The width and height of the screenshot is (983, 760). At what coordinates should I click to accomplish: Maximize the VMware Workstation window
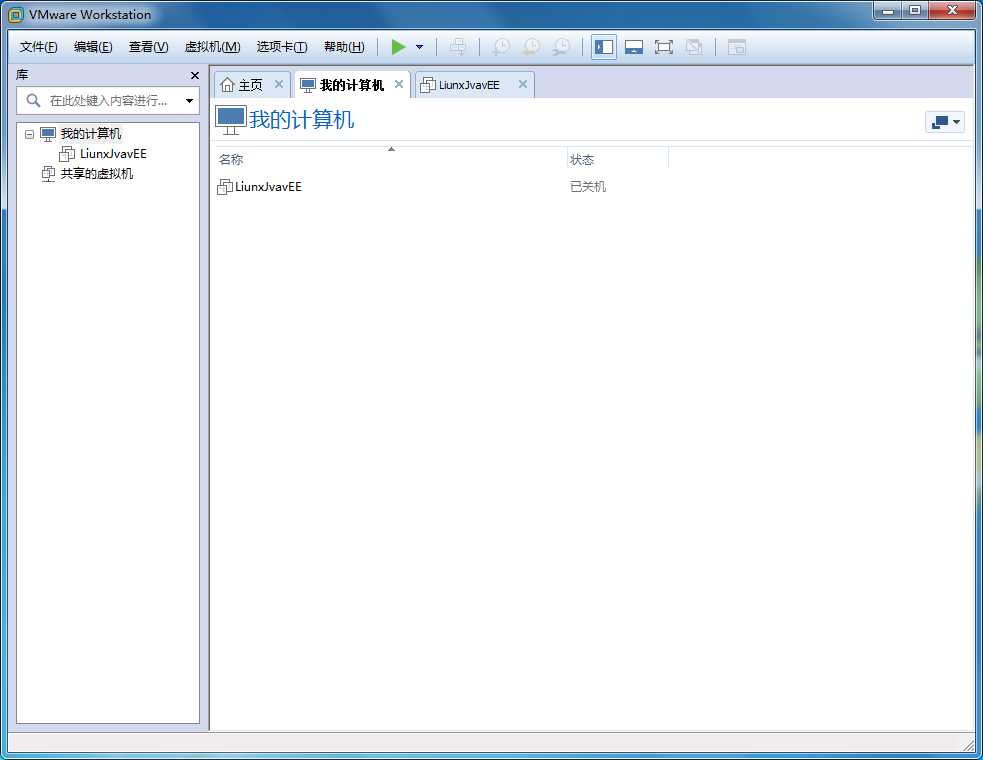(x=915, y=11)
